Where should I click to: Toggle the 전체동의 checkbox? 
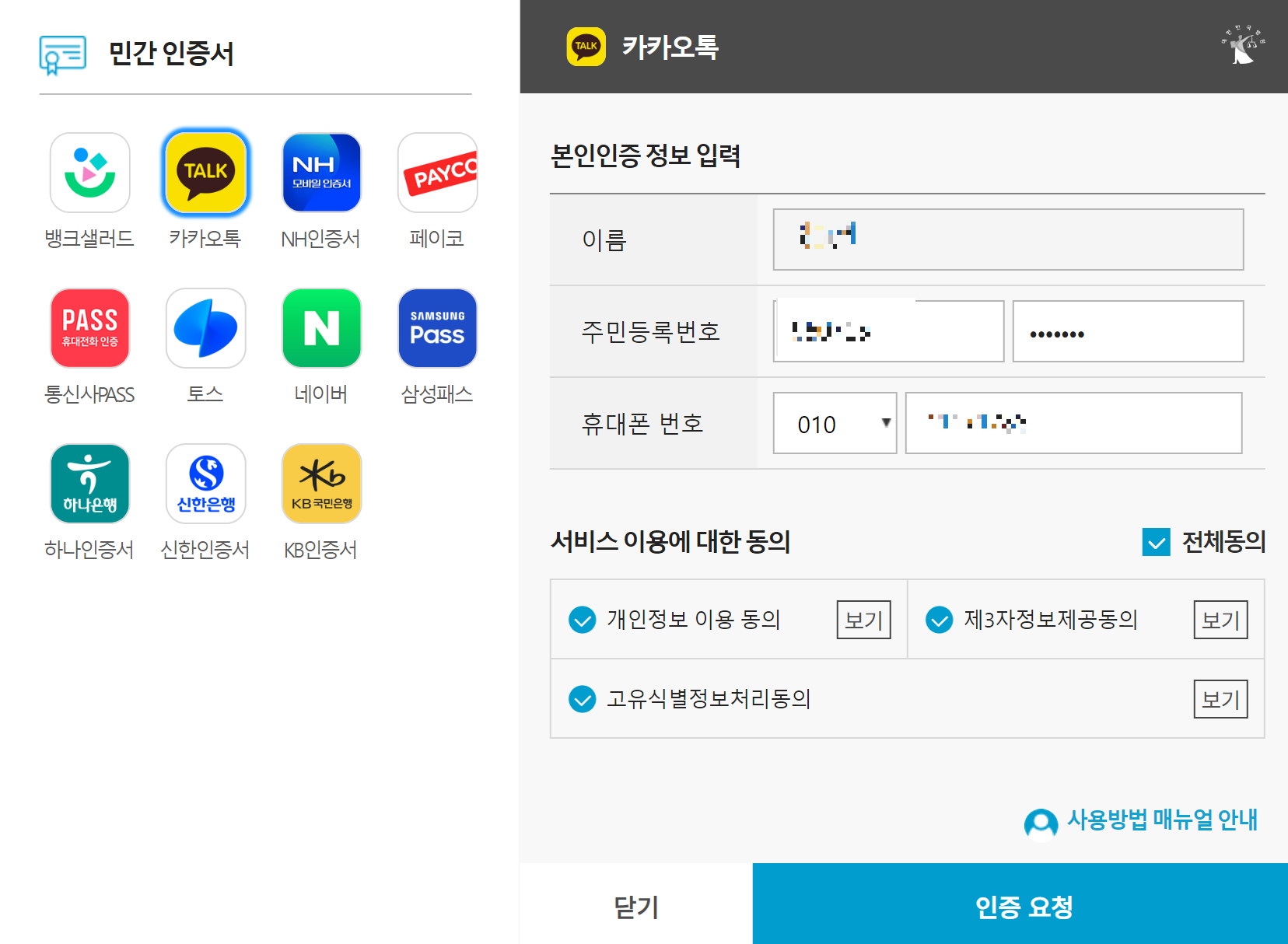(x=1157, y=542)
